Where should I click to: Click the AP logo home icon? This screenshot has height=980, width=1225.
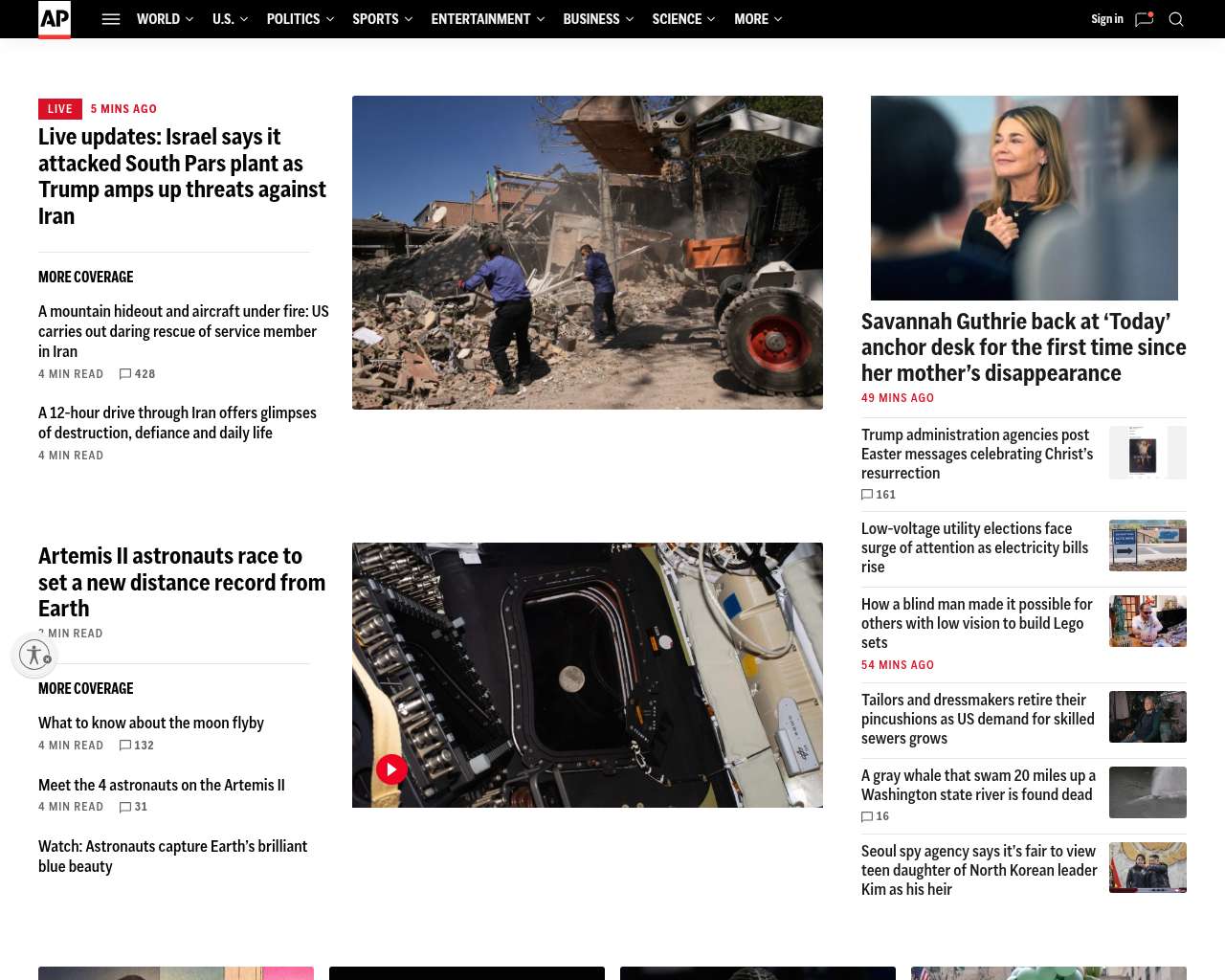tap(55, 19)
